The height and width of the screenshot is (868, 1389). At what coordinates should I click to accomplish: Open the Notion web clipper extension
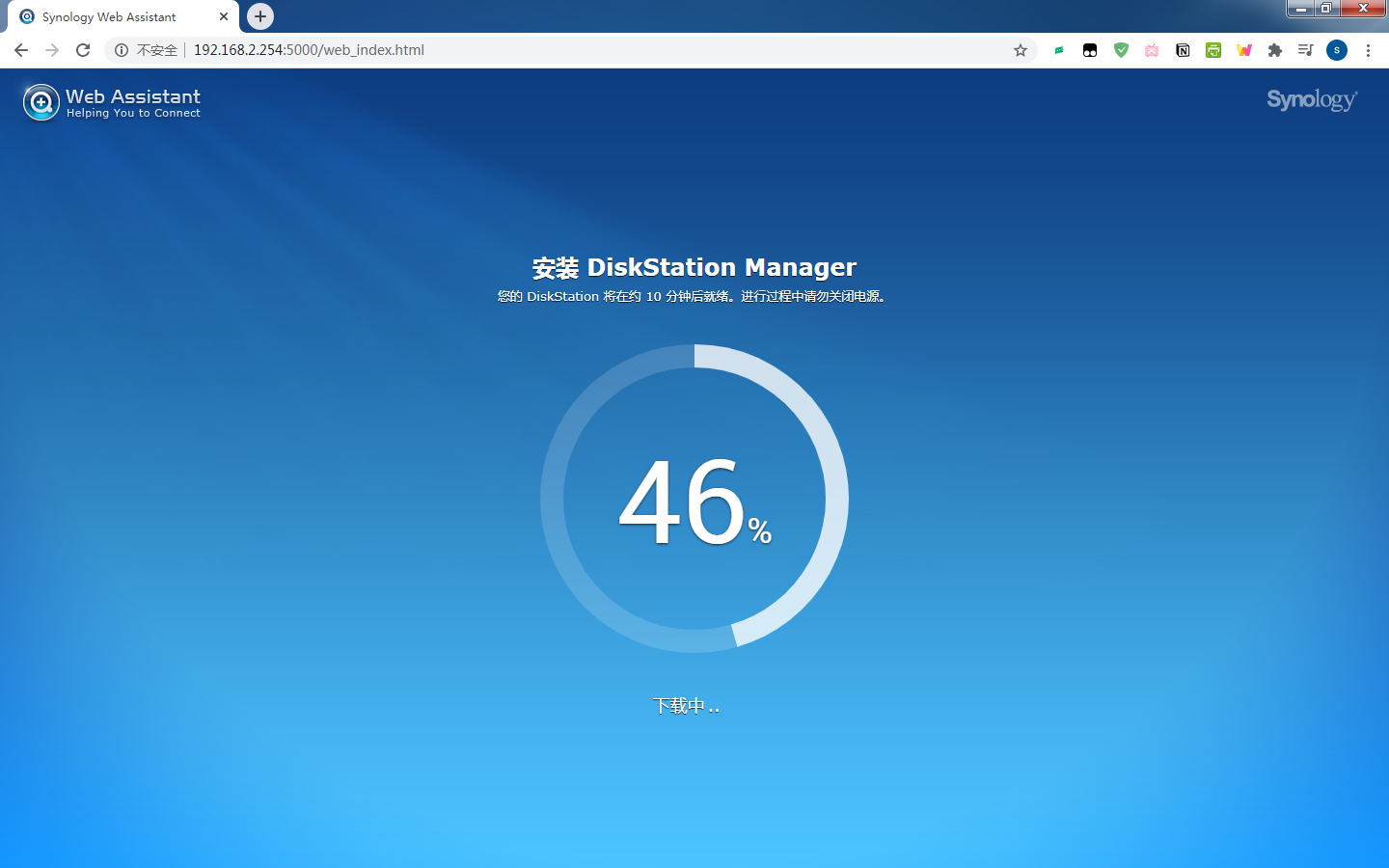click(1183, 50)
